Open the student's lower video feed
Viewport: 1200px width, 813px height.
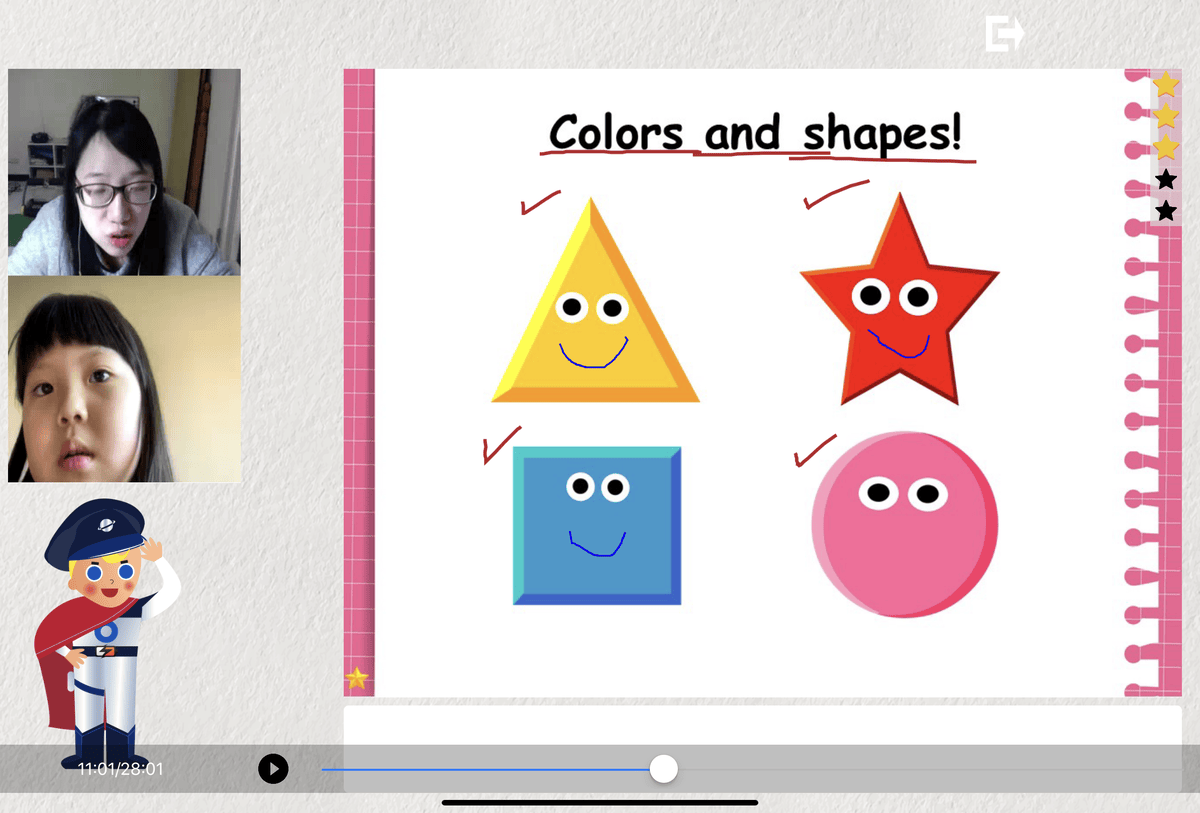point(124,379)
